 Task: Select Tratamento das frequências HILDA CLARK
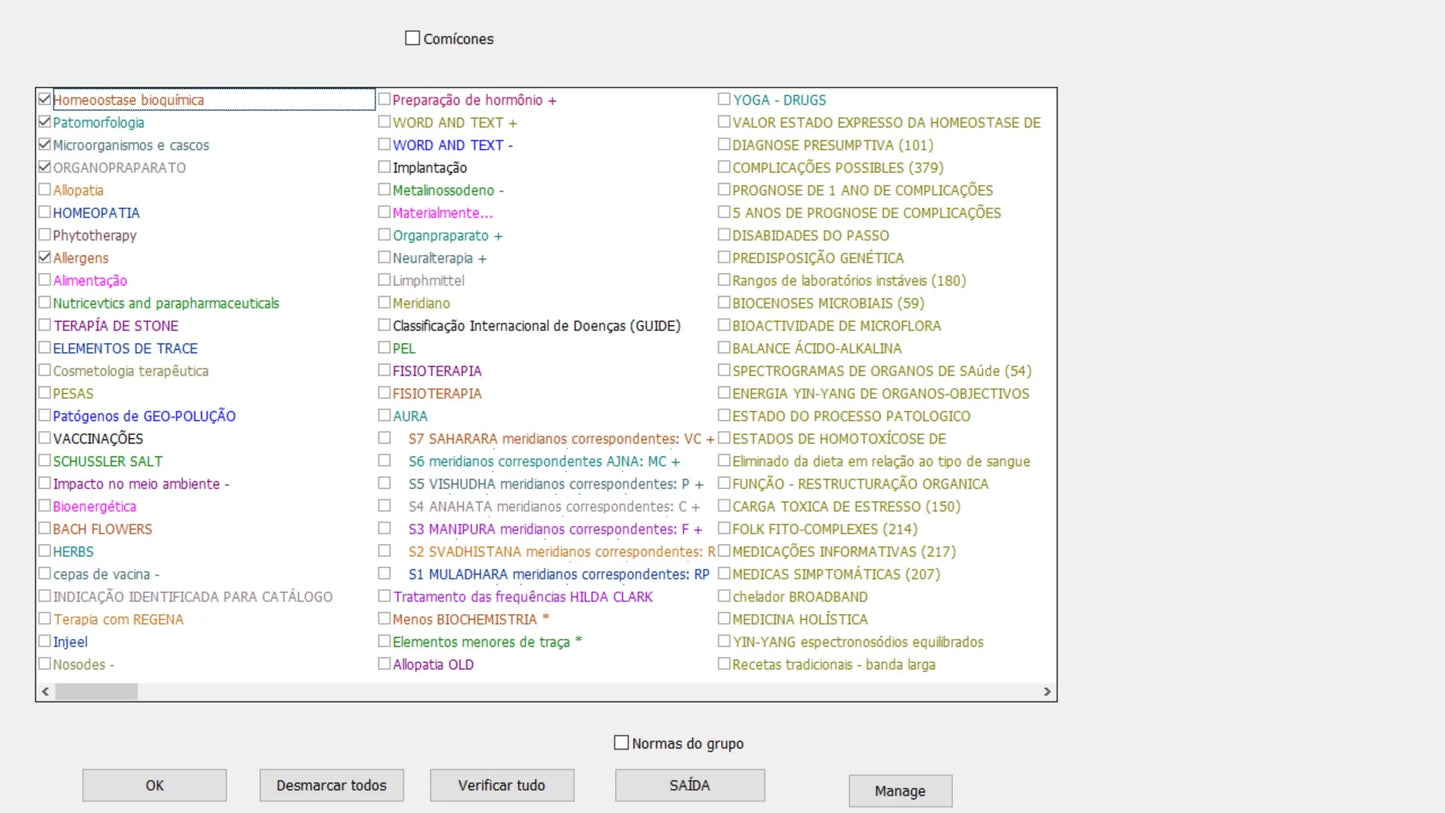point(384,597)
